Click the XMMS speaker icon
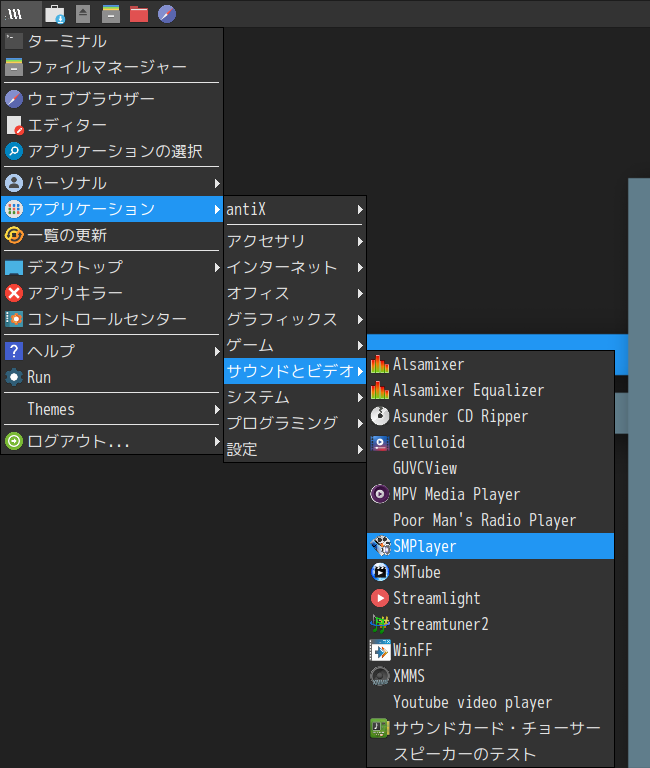This screenshot has width=650, height=768. (x=380, y=676)
